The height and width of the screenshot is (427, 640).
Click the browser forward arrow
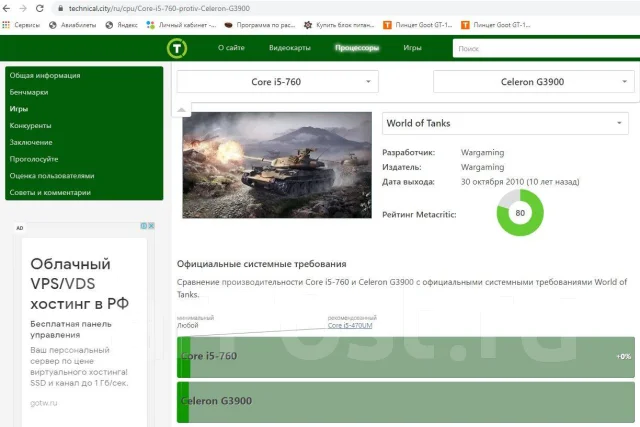coord(23,8)
